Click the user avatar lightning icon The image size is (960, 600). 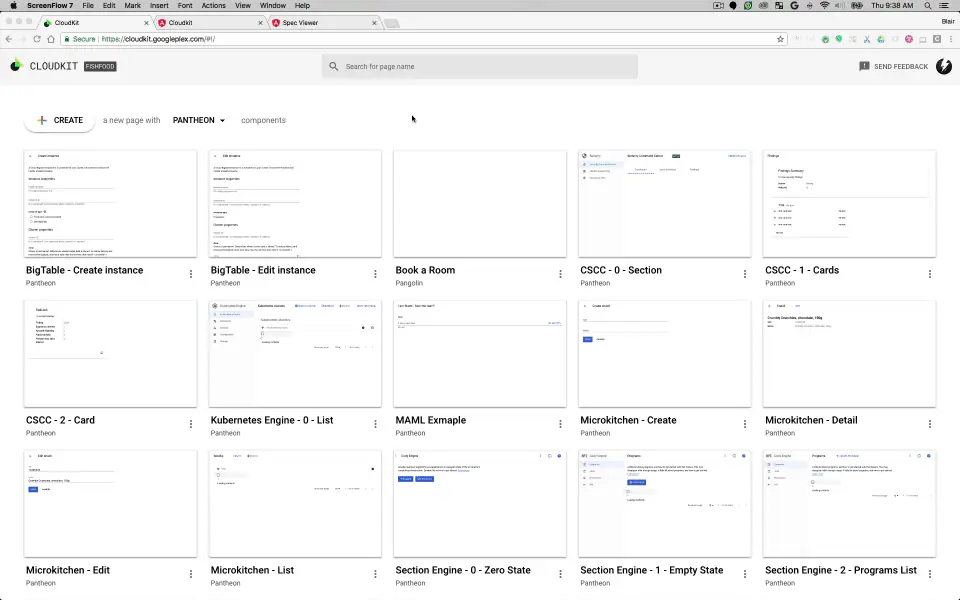[943, 66]
